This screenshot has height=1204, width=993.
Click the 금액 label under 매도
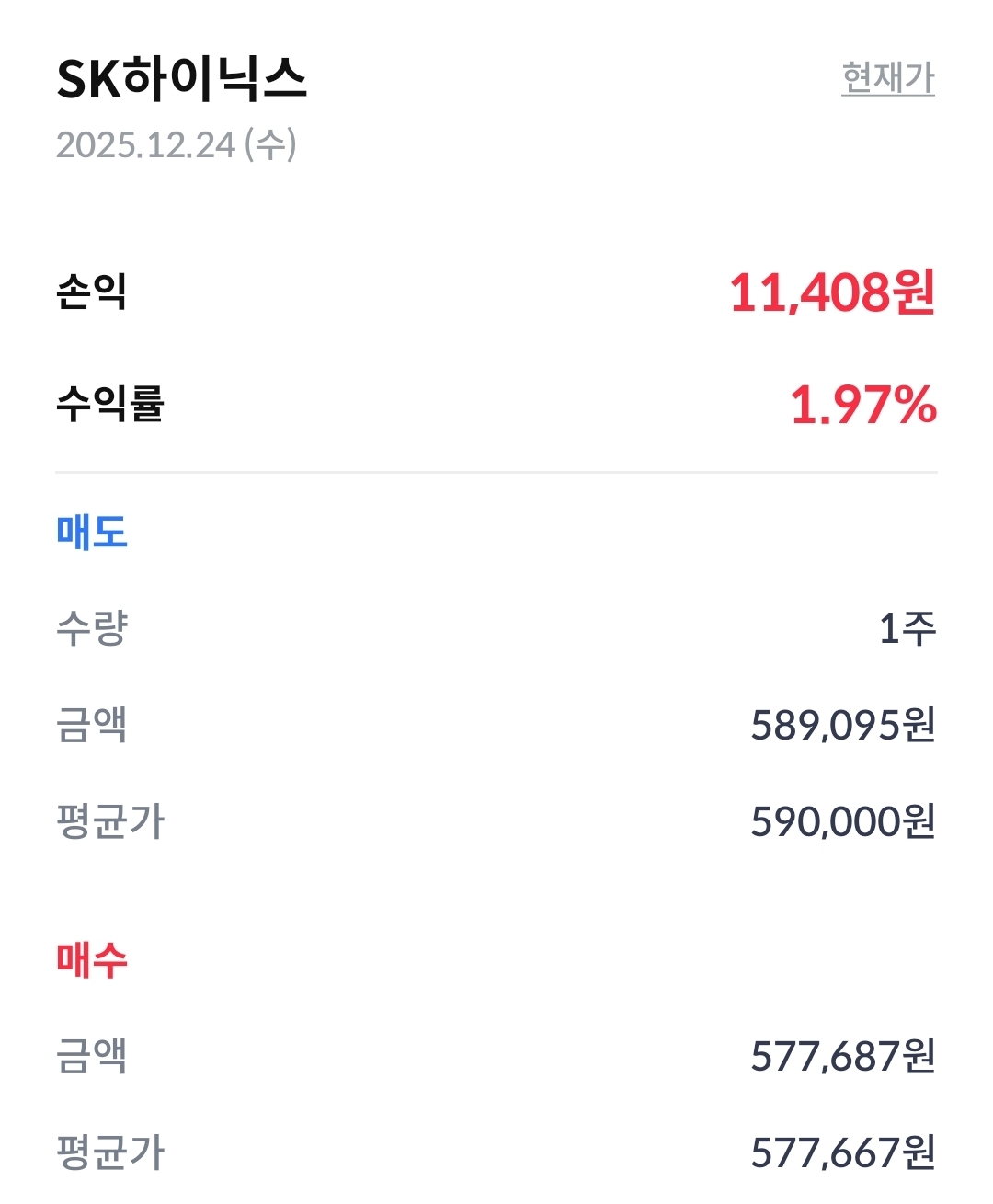pos(91,725)
